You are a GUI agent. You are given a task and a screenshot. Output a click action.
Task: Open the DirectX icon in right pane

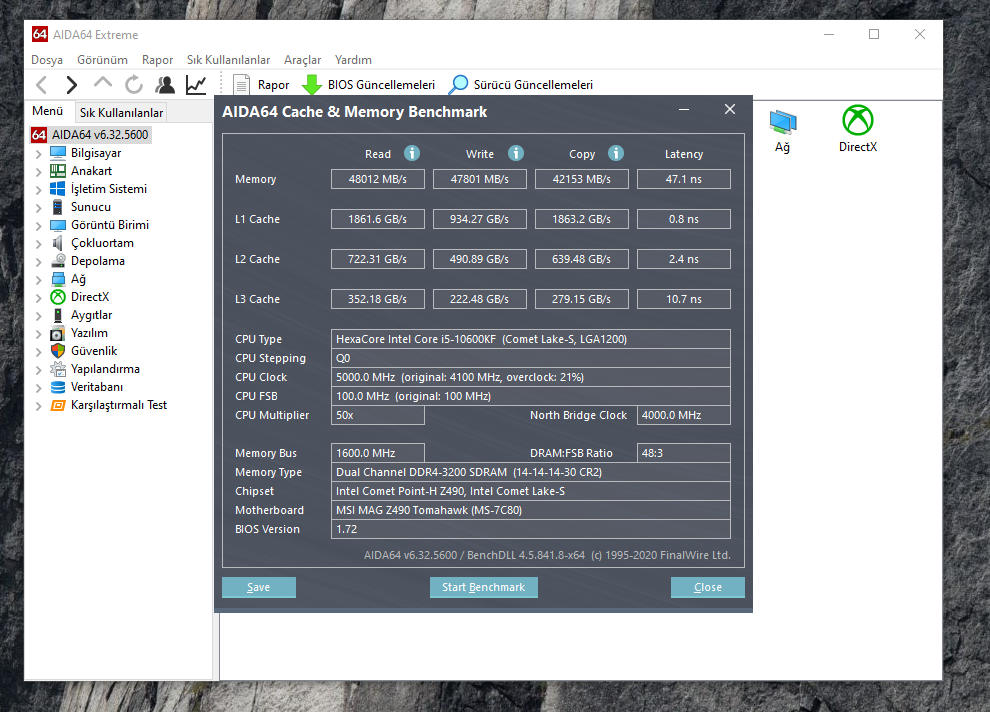(x=857, y=129)
